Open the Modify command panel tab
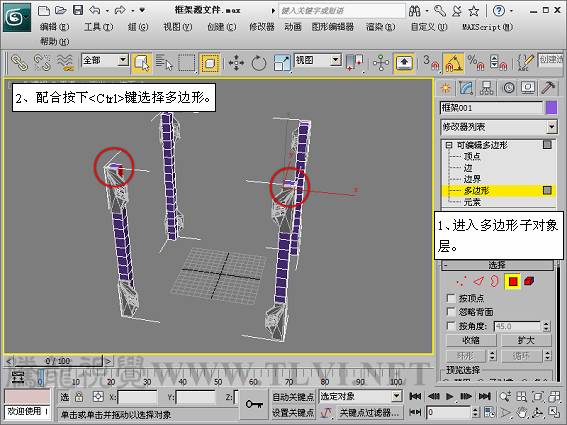 466,88
